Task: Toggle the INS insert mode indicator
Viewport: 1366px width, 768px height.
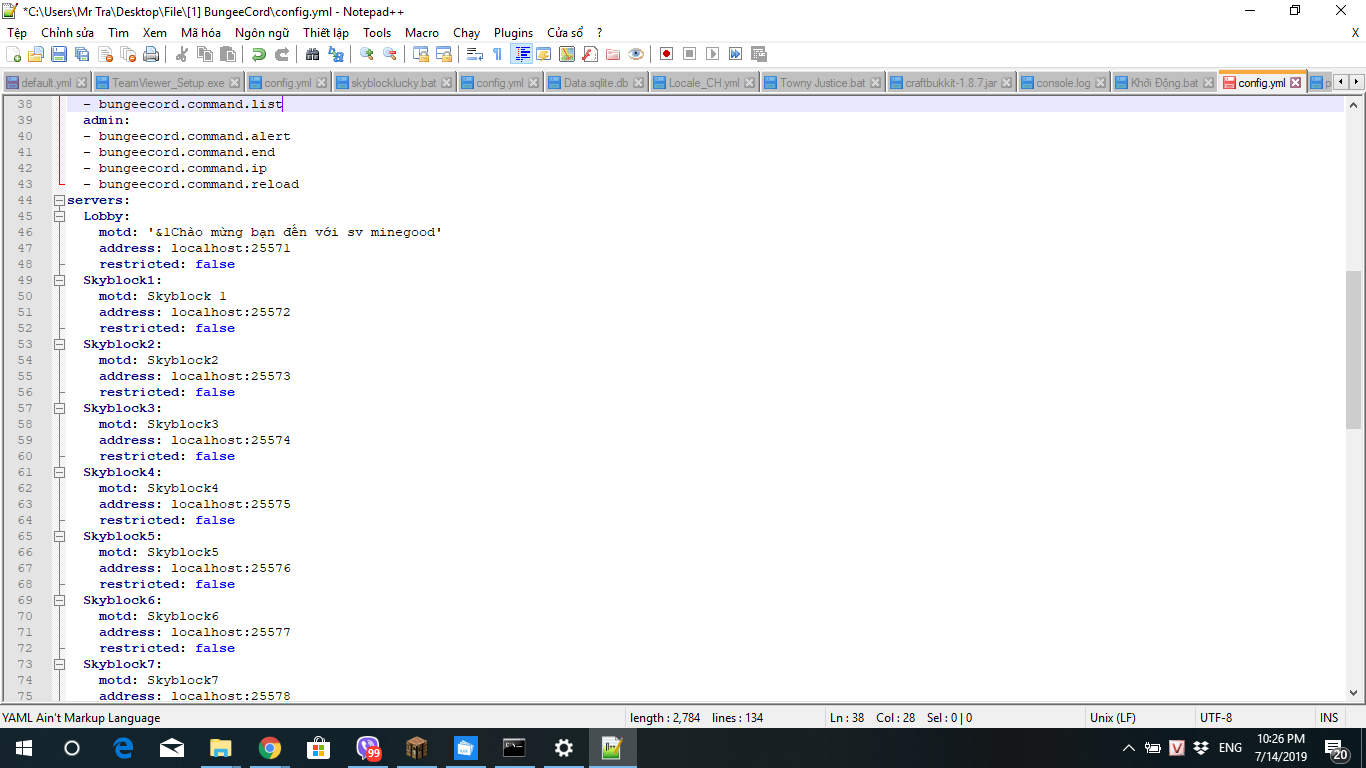Action: [x=1329, y=718]
